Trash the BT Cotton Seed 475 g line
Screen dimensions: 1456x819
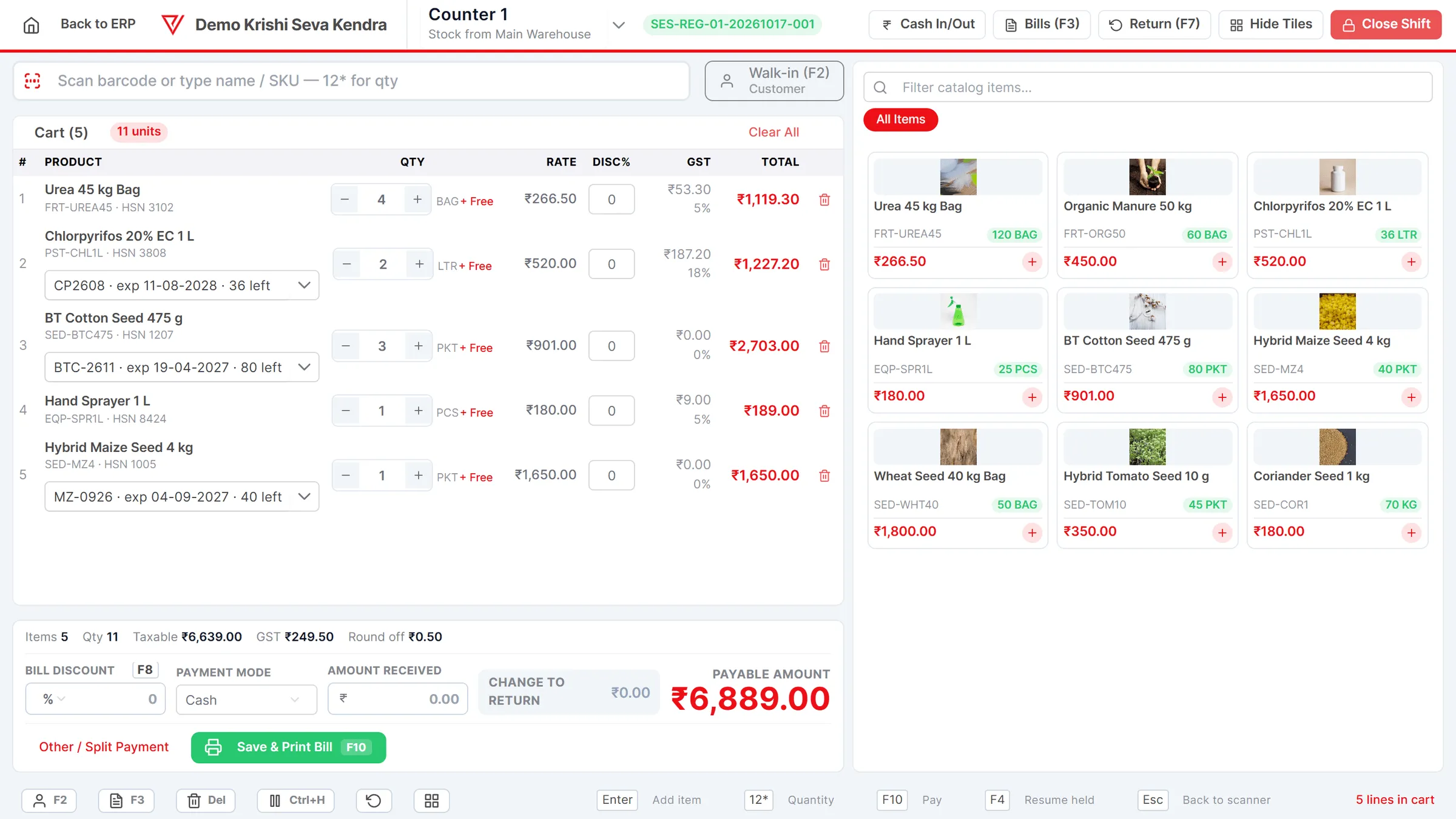tap(824, 346)
